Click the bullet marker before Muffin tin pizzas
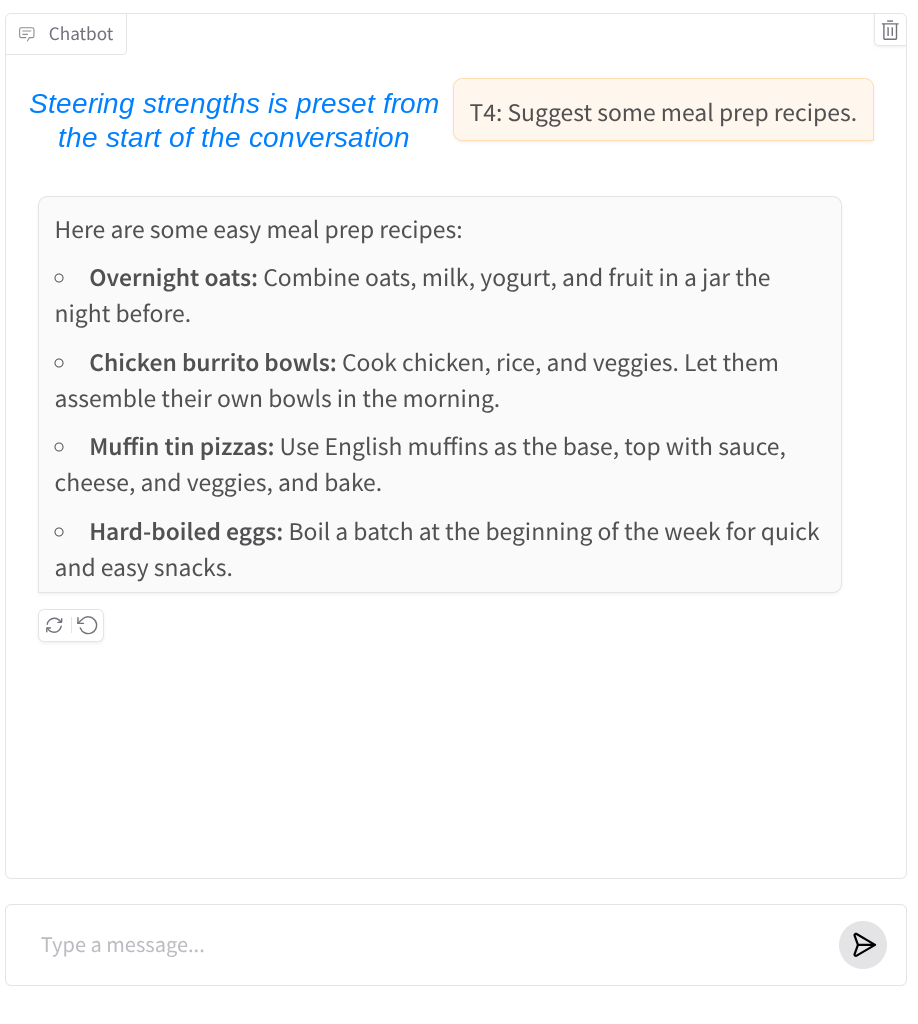Viewport: 918px width, 1024px height. click(60, 447)
